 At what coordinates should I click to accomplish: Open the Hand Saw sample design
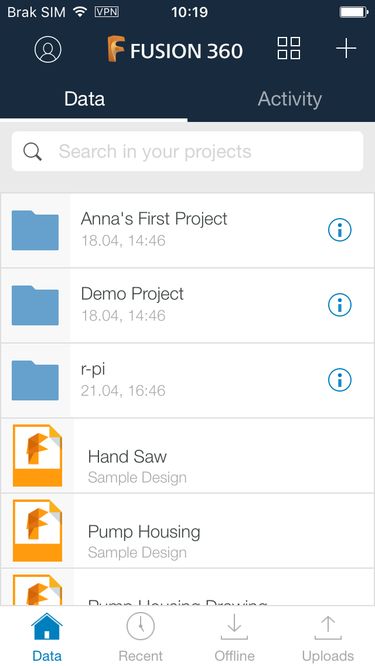[x=187, y=456]
